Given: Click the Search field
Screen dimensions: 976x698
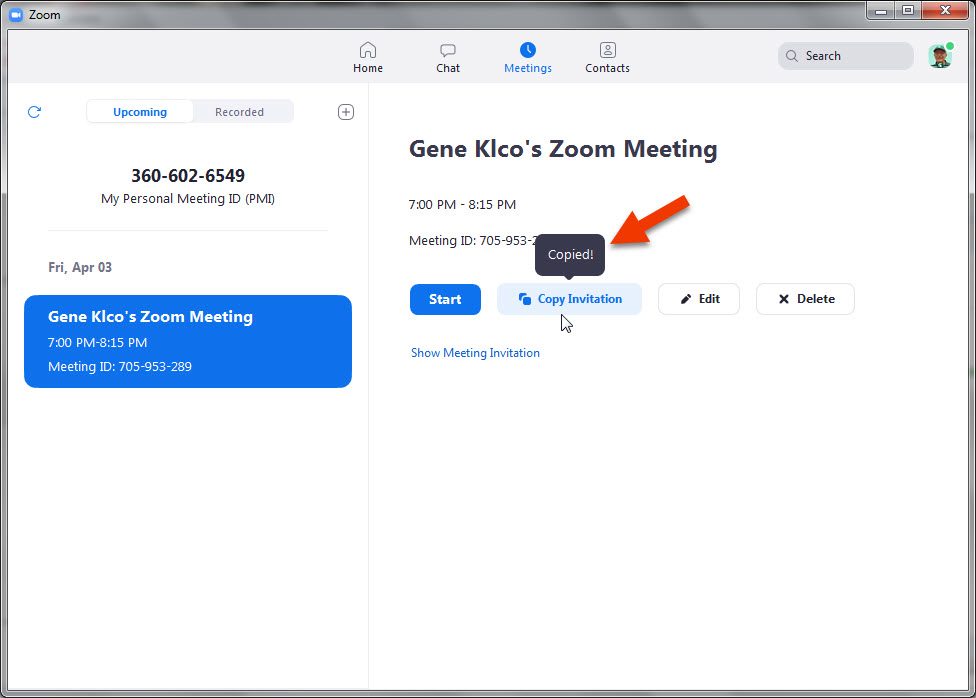Looking at the screenshot, I should [x=845, y=56].
